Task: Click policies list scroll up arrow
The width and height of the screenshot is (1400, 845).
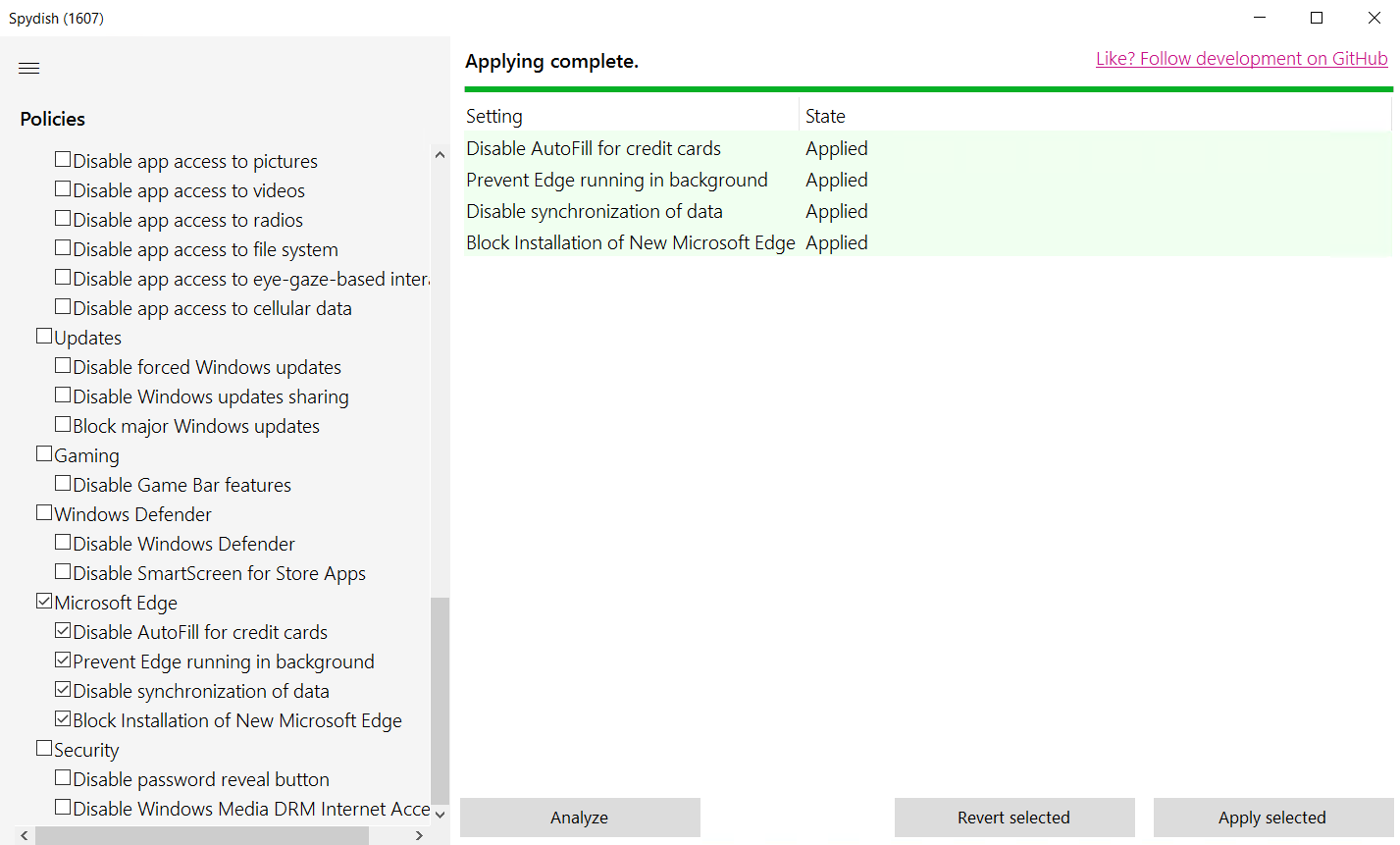Action: [440, 155]
